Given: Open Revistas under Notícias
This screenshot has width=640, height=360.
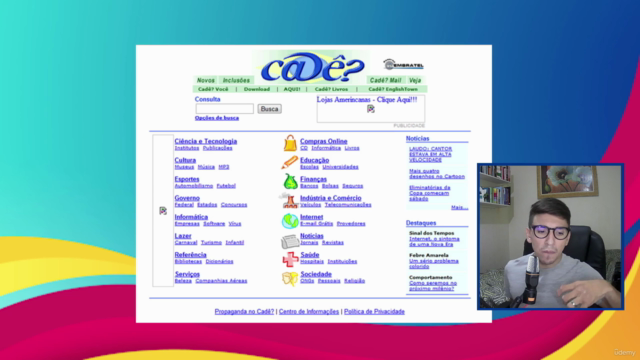Looking at the screenshot, I should [333, 242].
